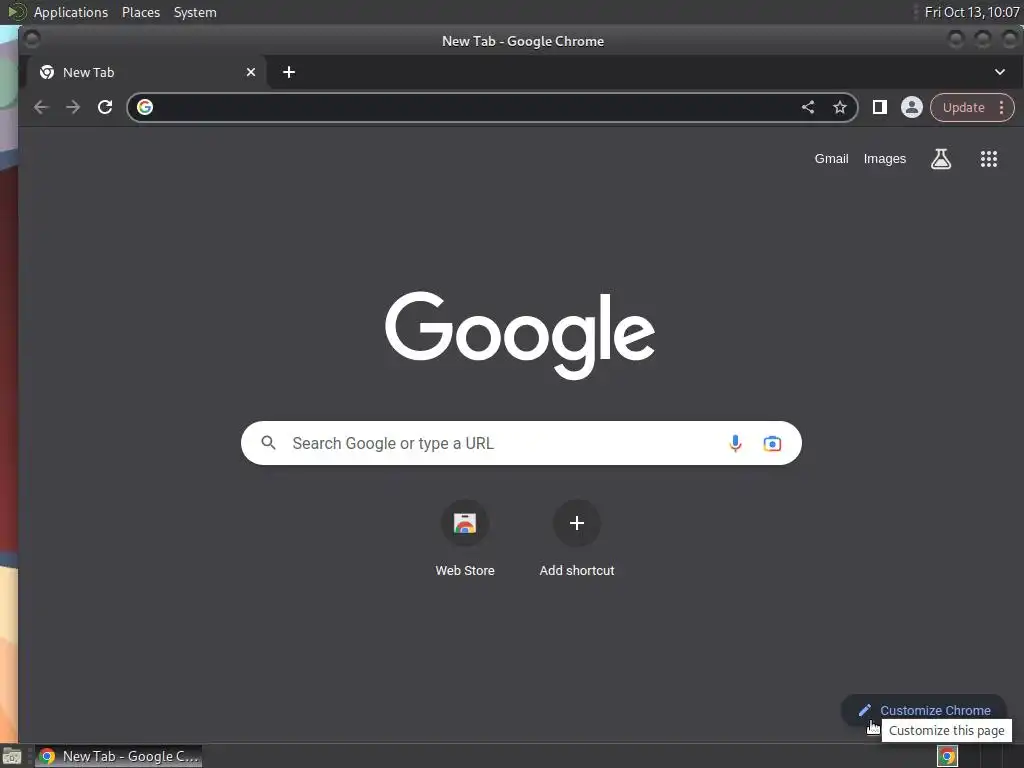Click the show desktop icon in the taskbar
Screen dimensions: 1024x768
click(12, 756)
